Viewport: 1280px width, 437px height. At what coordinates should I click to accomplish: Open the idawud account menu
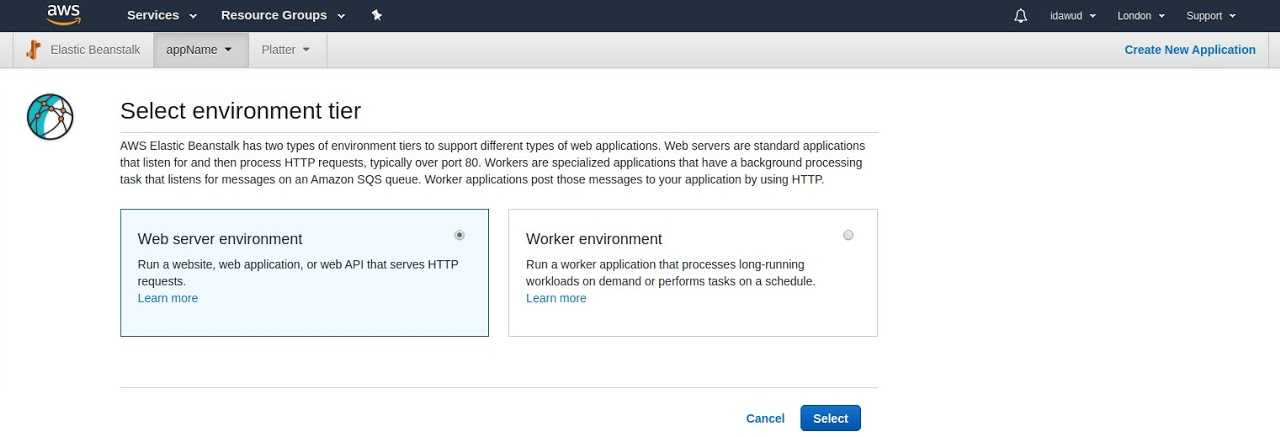(1073, 16)
